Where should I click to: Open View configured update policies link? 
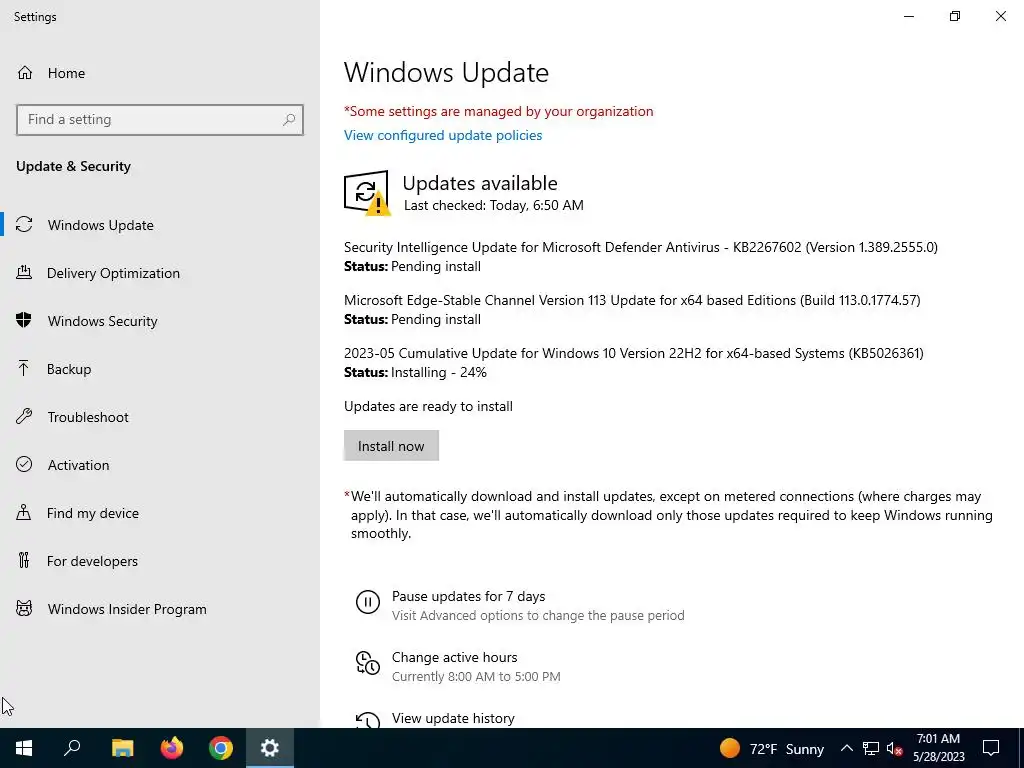[443, 135]
